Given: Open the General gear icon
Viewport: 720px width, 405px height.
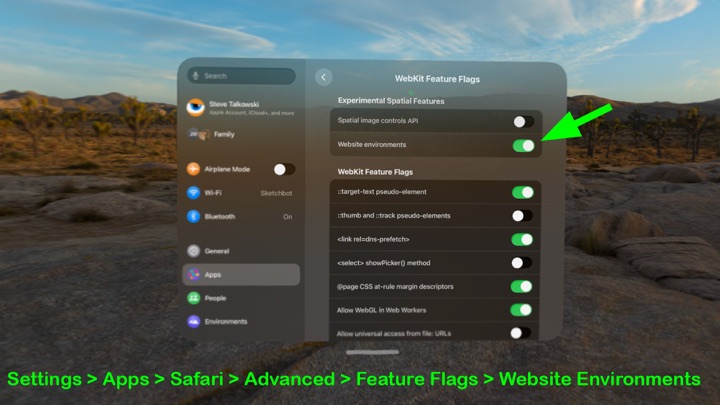Looking at the screenshot, I should (x=193, y=251).
